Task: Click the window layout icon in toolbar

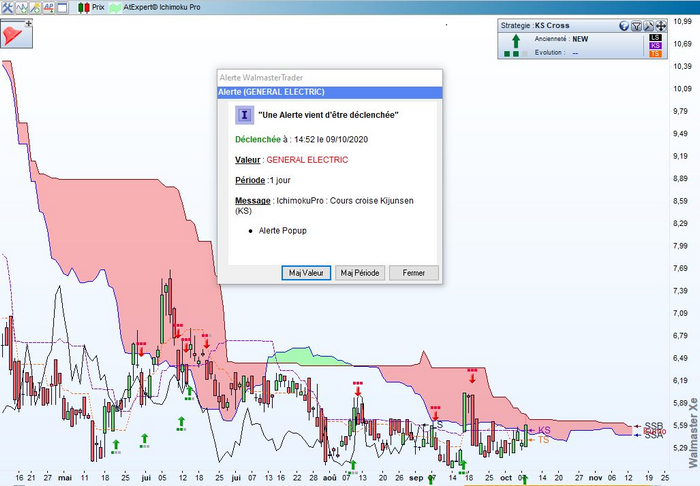Action: (62, 7)
